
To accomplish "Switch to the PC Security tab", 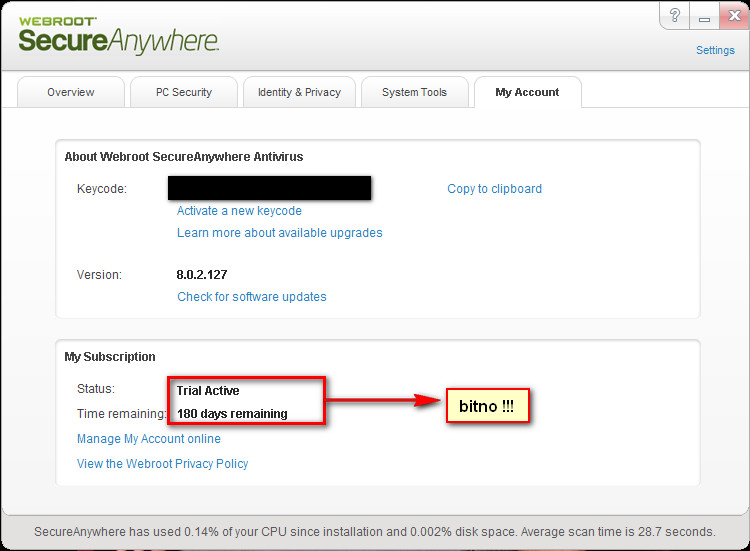I will click(x=184, y=92).
